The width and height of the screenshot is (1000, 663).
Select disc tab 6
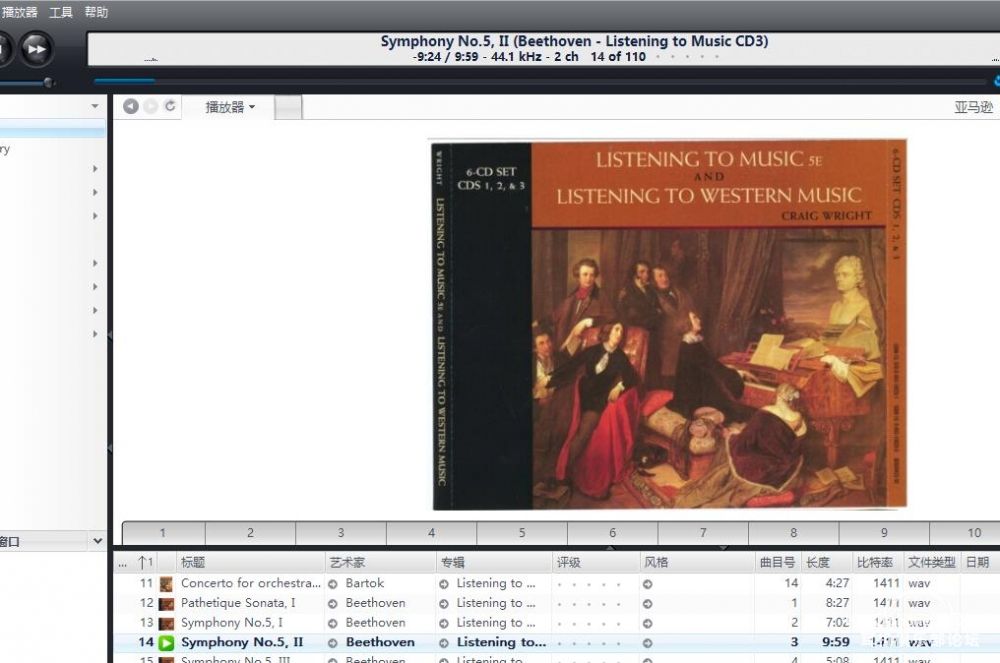point(613,532)
